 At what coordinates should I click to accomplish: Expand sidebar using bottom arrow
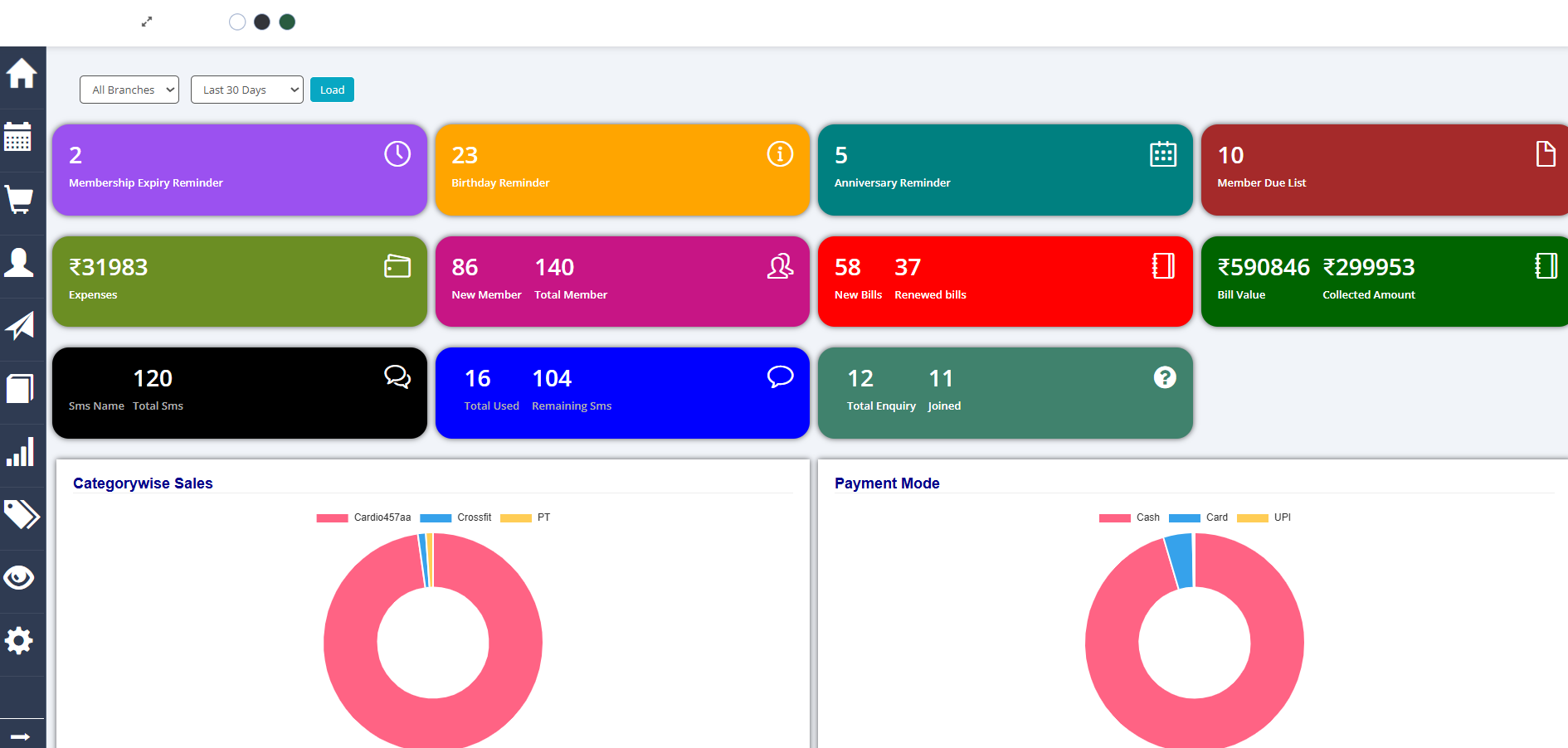[21, 736]
